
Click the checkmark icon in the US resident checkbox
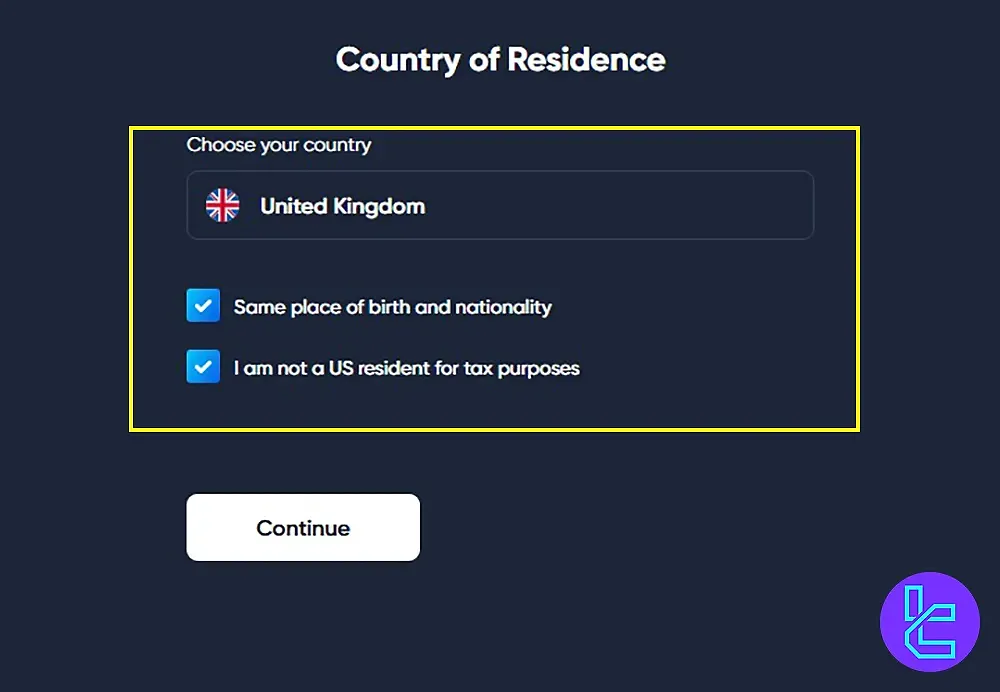coord(203,367)
